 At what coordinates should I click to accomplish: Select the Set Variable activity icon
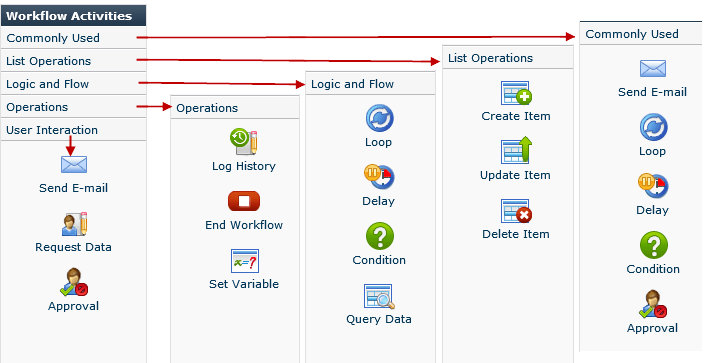[245, 261]
